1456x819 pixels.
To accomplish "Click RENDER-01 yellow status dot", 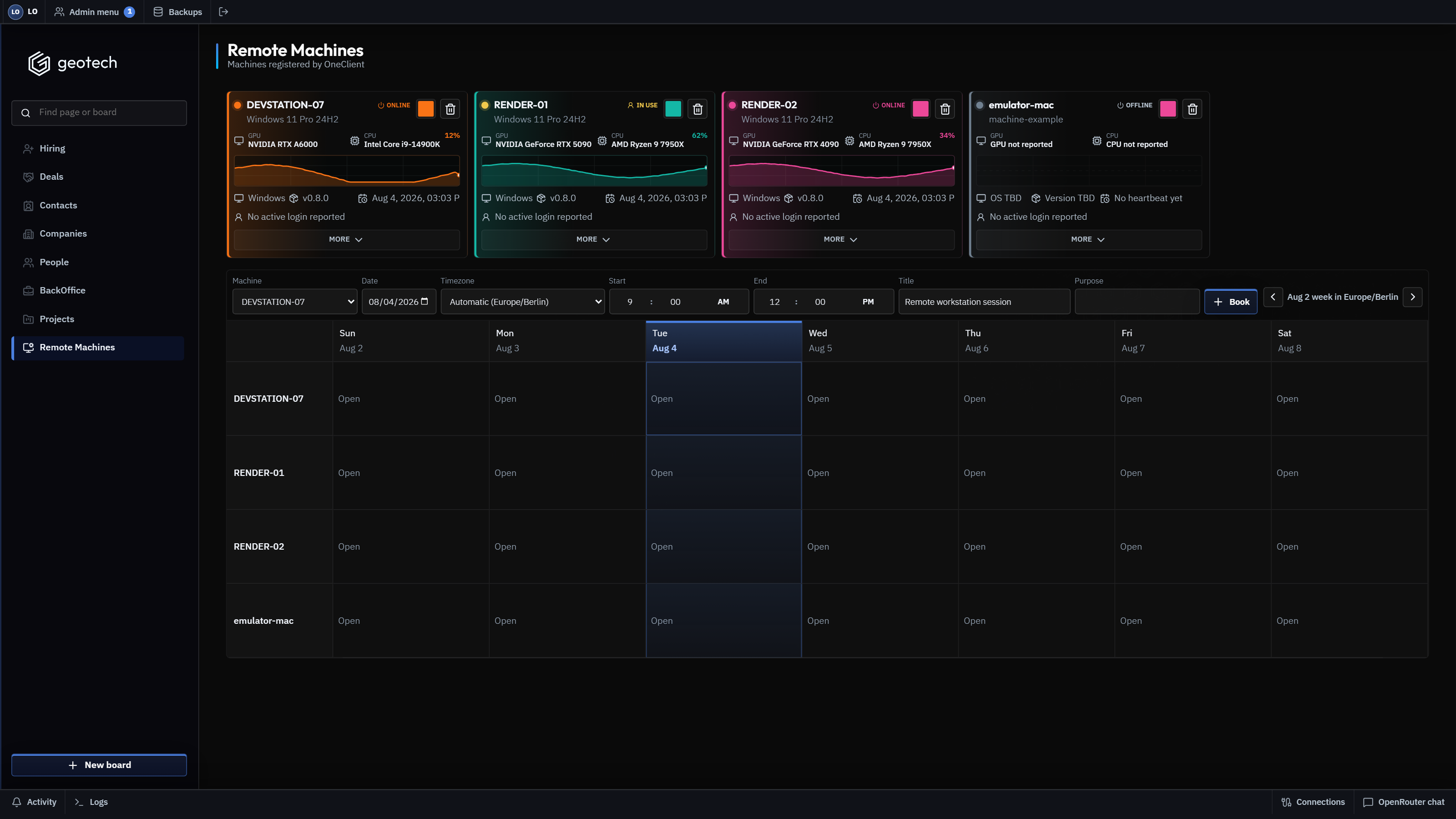I will [485, 105].
